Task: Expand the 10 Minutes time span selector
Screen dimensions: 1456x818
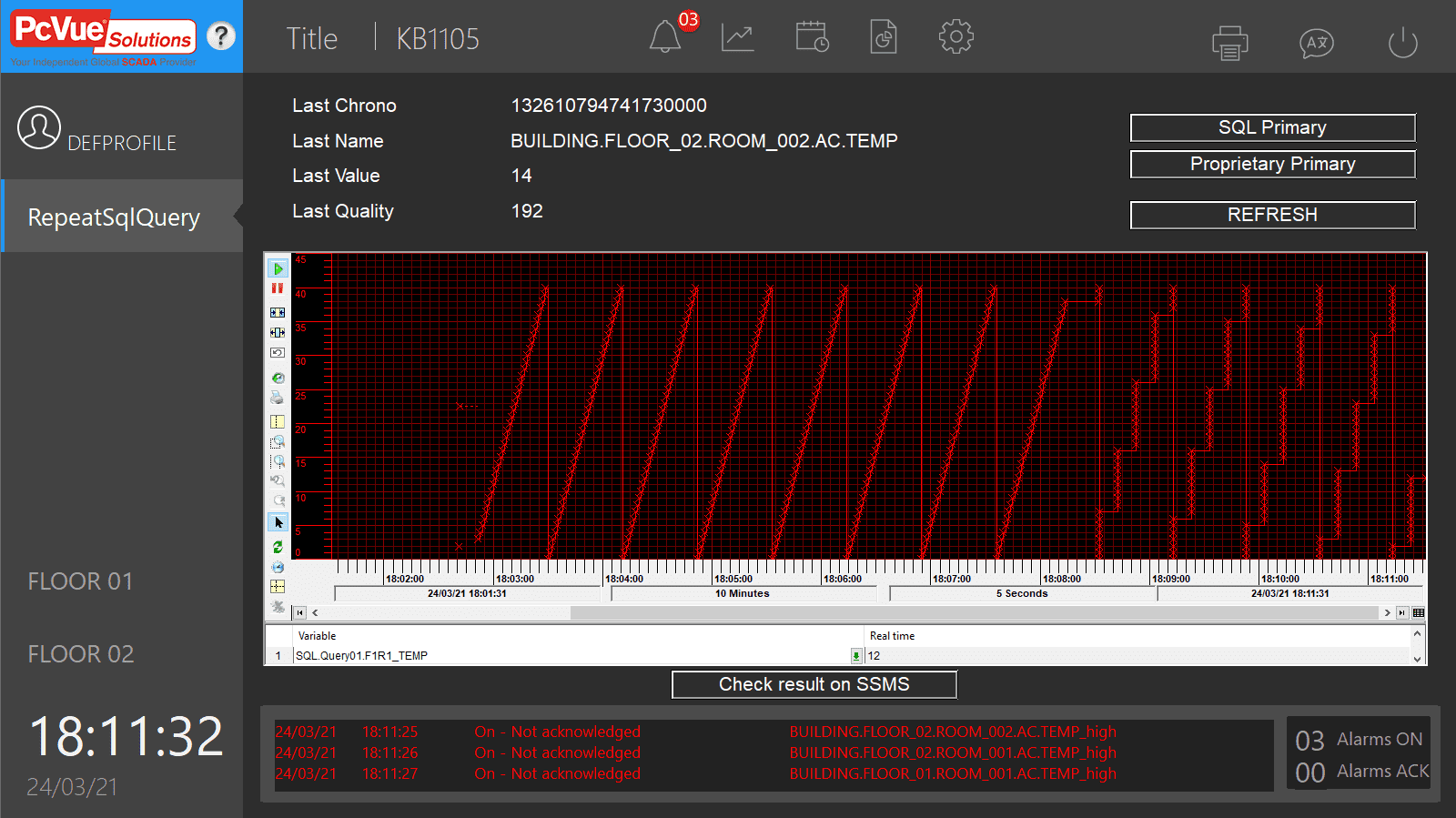Action: coord(743,593)
